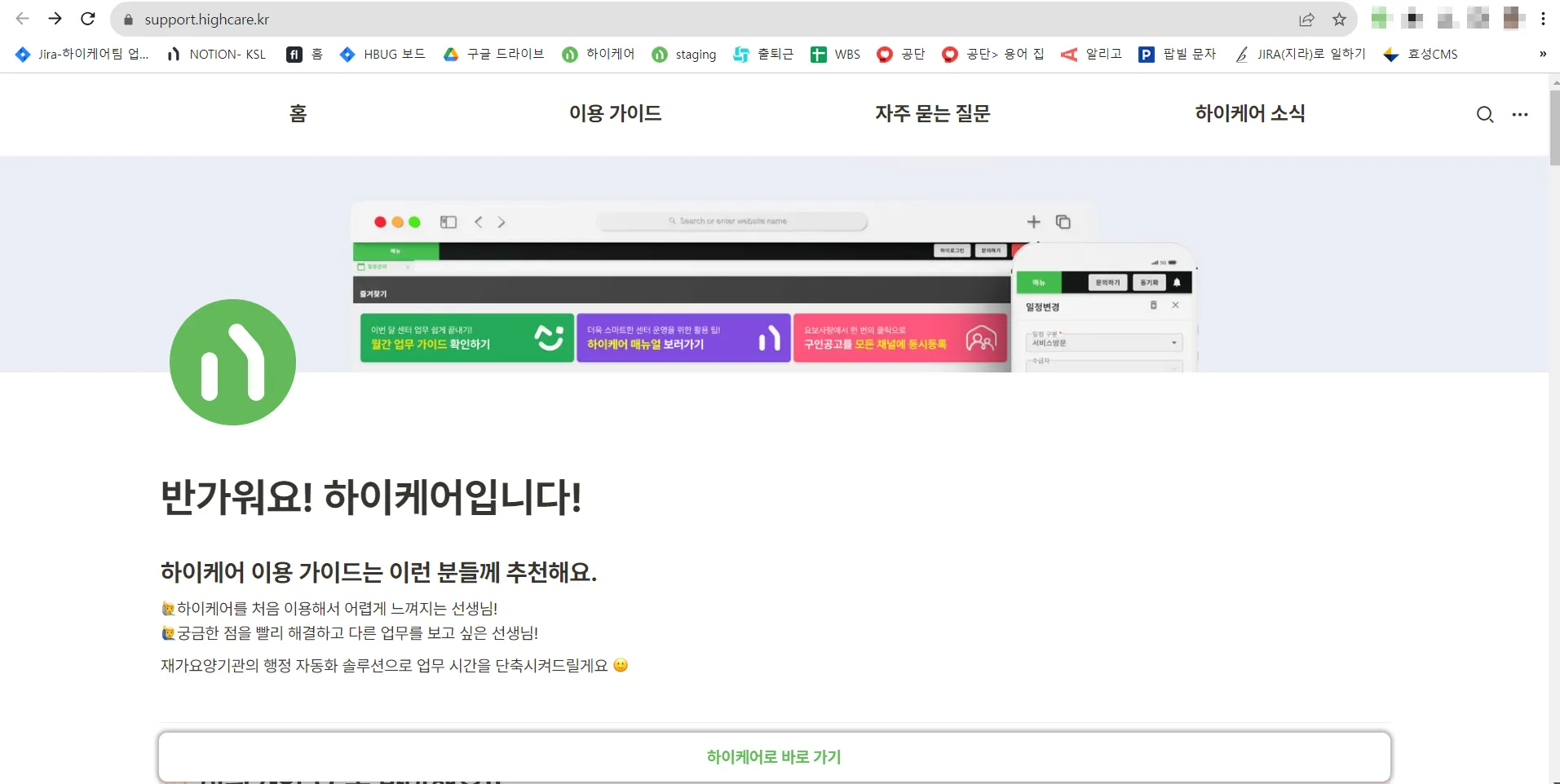Click the browser back arrow
The height and width of the screenshot is (784, 1560).
[22, 19]
